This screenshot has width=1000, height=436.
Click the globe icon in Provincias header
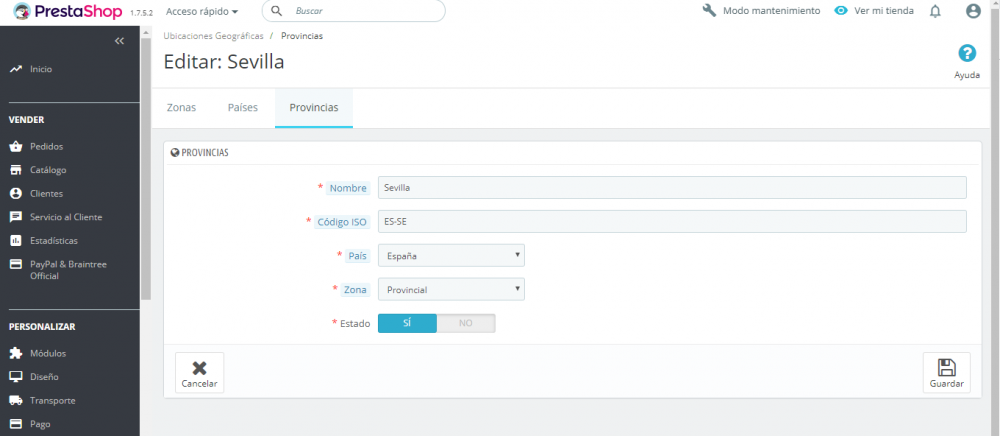[x=175, y=153]
